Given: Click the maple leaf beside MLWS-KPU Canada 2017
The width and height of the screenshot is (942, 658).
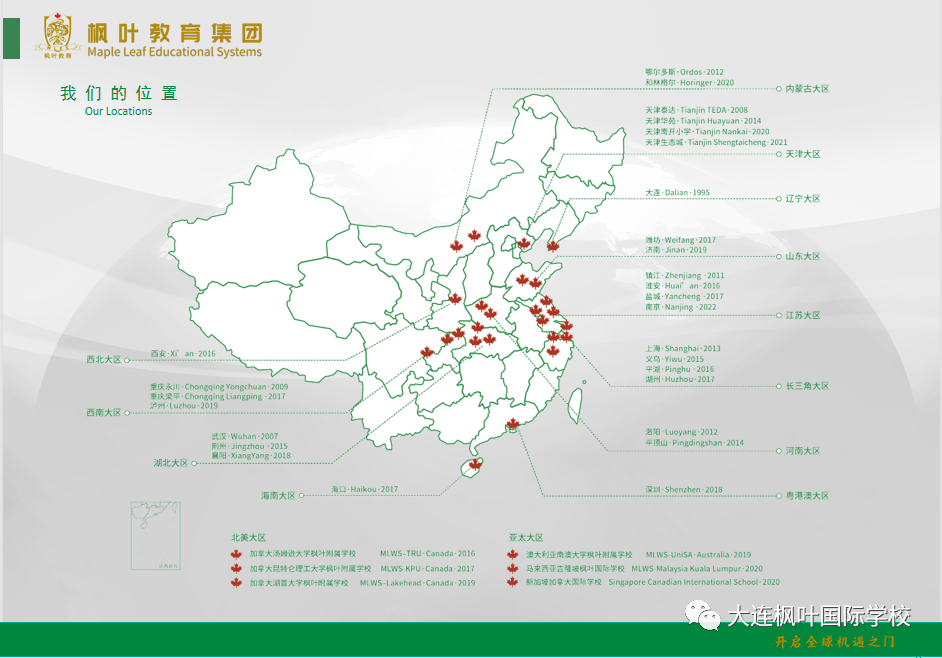Looking at the screenshot, I should (x=237, y=568).
